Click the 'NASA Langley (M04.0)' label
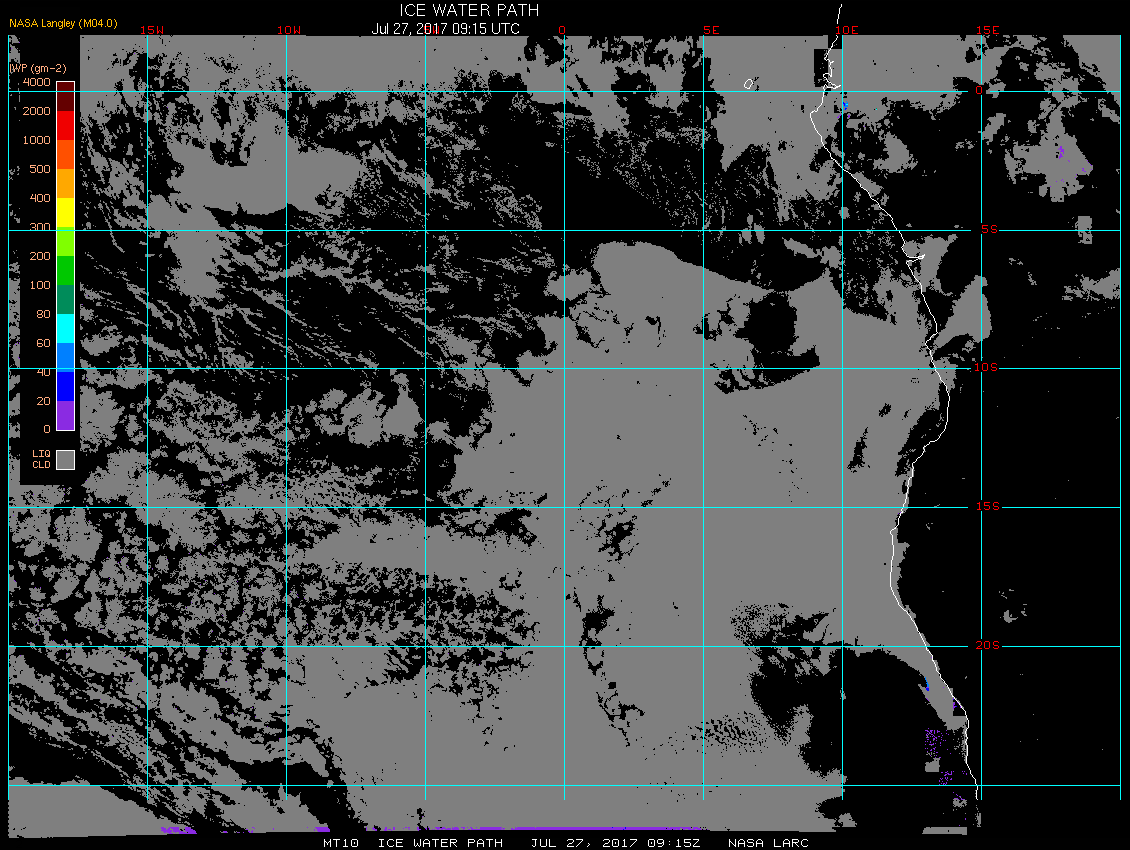1130x850 pixels. (x=63, y=23)
